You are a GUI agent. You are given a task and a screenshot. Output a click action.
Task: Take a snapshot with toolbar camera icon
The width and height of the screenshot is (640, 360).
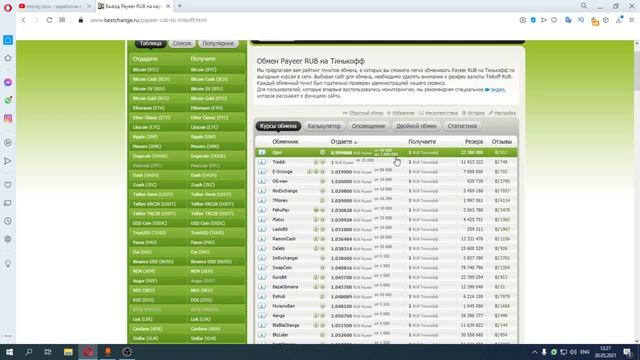522,20
